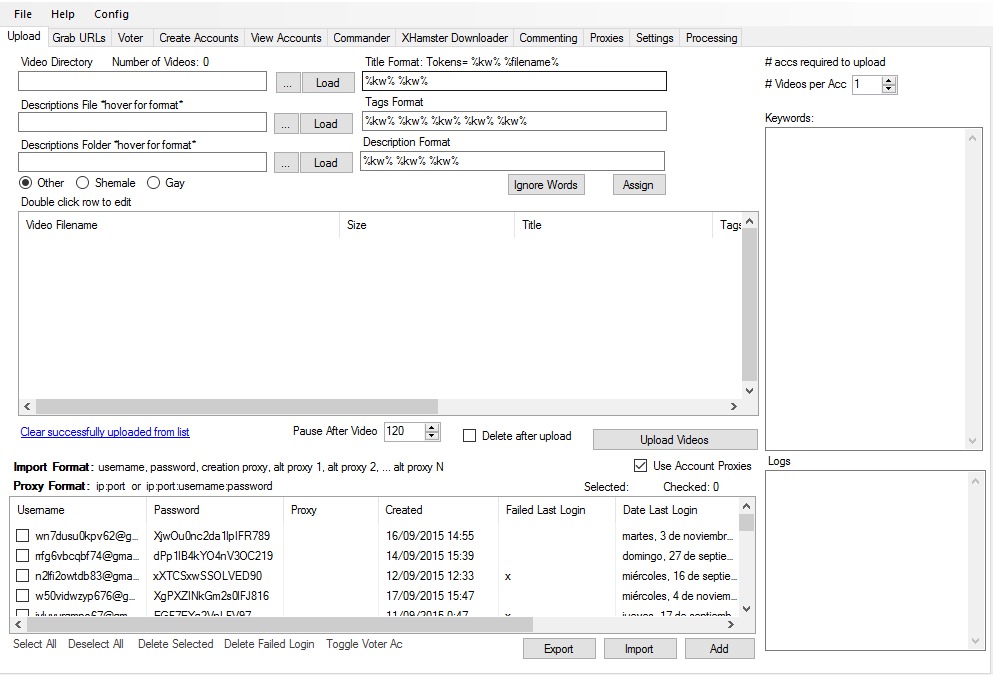Add a new account
The width and height of the screenshot is (993, 675).
(x=719, y=649)
